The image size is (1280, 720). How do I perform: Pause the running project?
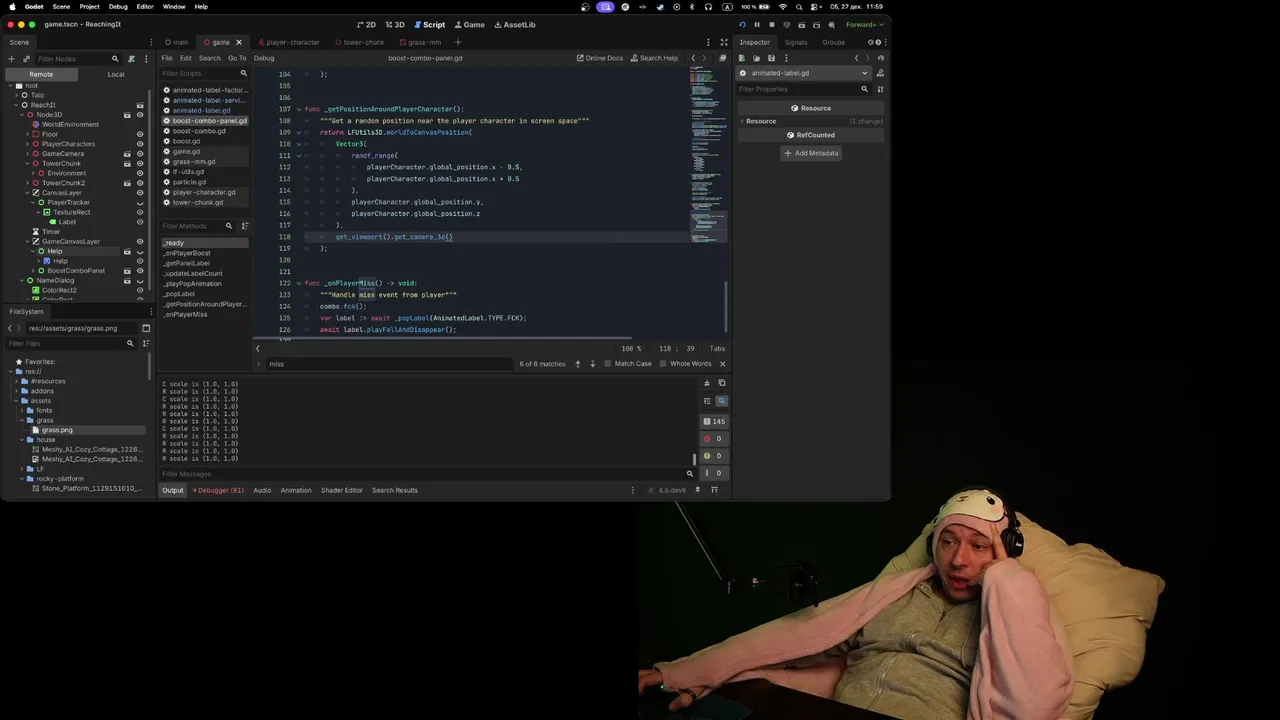tap(757, 24)
